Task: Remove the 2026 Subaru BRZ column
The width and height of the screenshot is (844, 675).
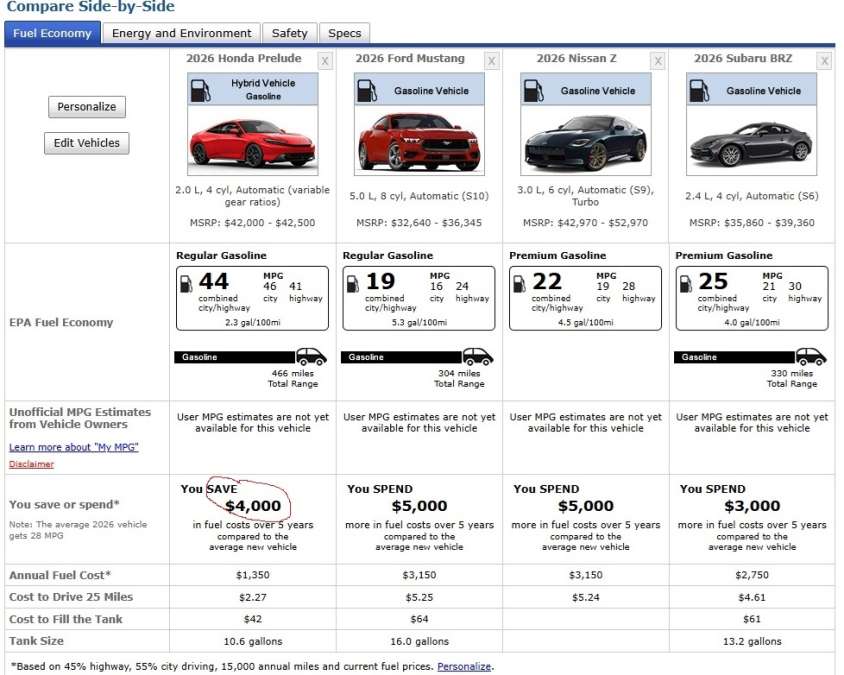Action: pos(824,61)
